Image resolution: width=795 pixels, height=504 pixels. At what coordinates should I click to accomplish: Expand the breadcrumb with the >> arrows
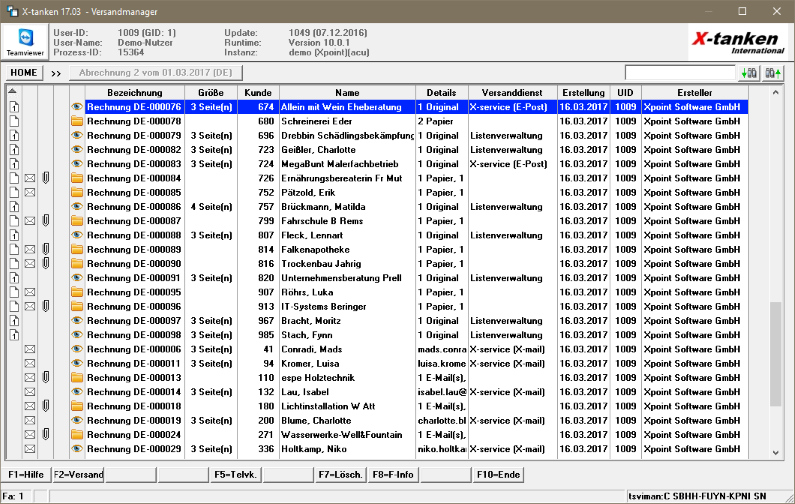(56, 73)
